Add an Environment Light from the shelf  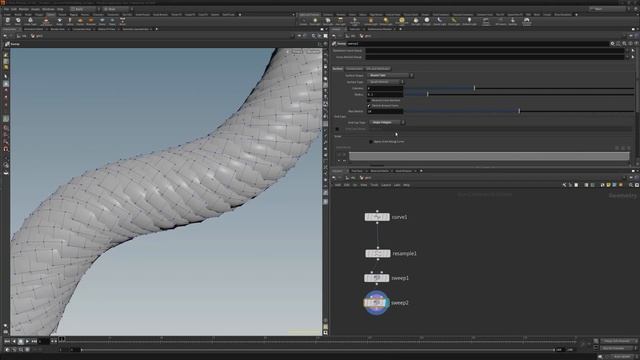coord(402,21)
